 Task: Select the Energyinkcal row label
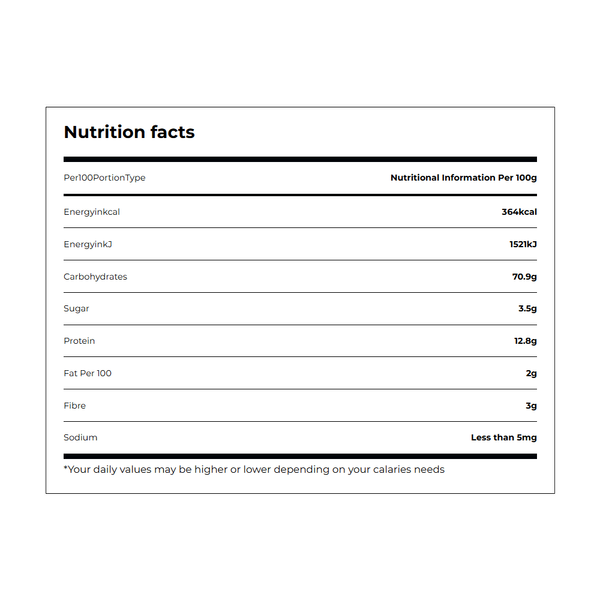coord(92,212)
